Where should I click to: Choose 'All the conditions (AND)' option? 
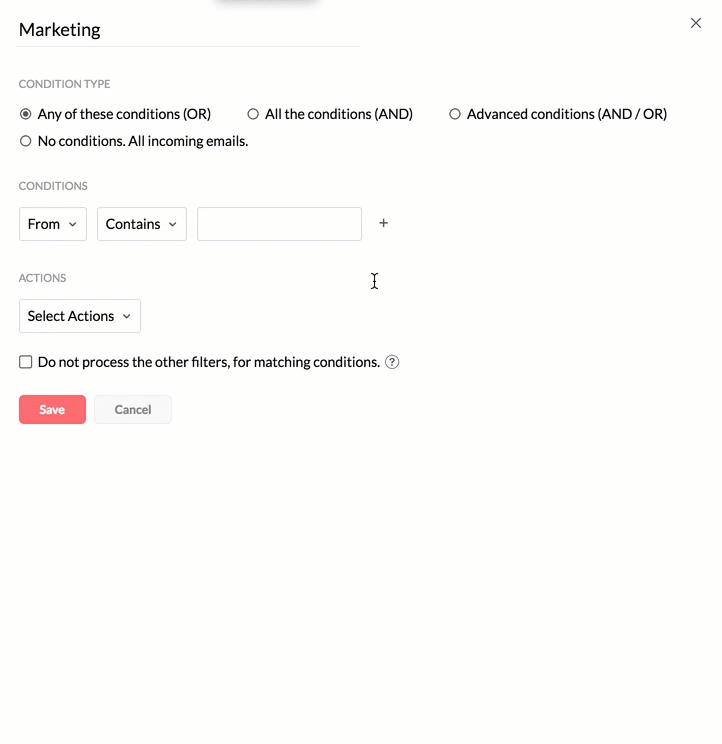click(253, 114)
